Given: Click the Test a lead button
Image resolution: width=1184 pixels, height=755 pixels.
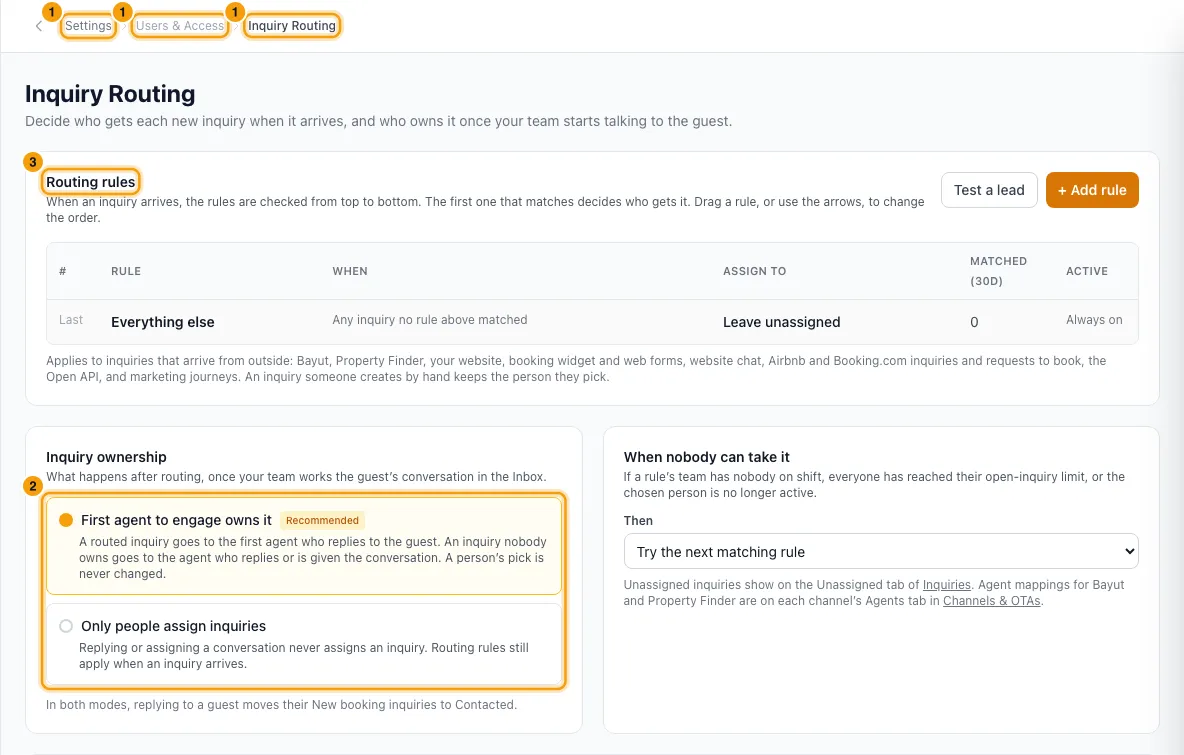Looking at the screenshot, I should pyautogui.click(x=988, y=190).
